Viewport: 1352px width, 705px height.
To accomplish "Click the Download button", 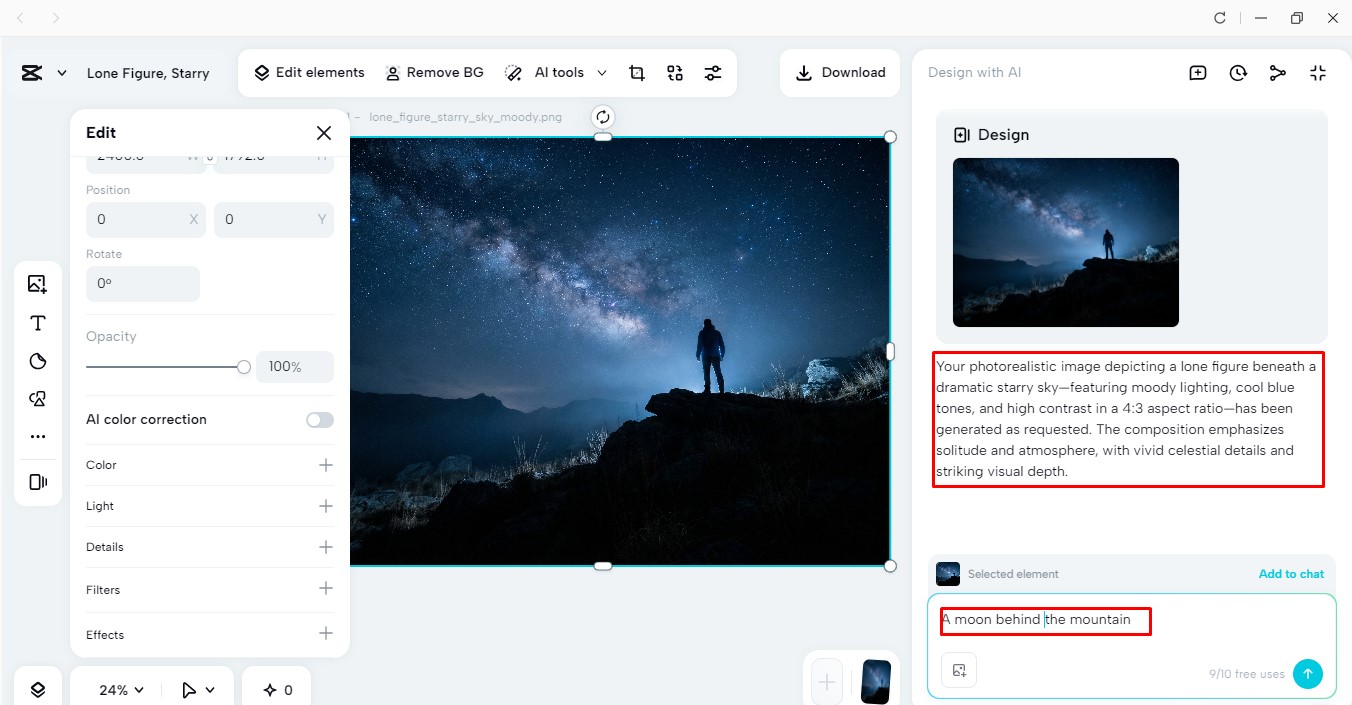I will point(840,72).
